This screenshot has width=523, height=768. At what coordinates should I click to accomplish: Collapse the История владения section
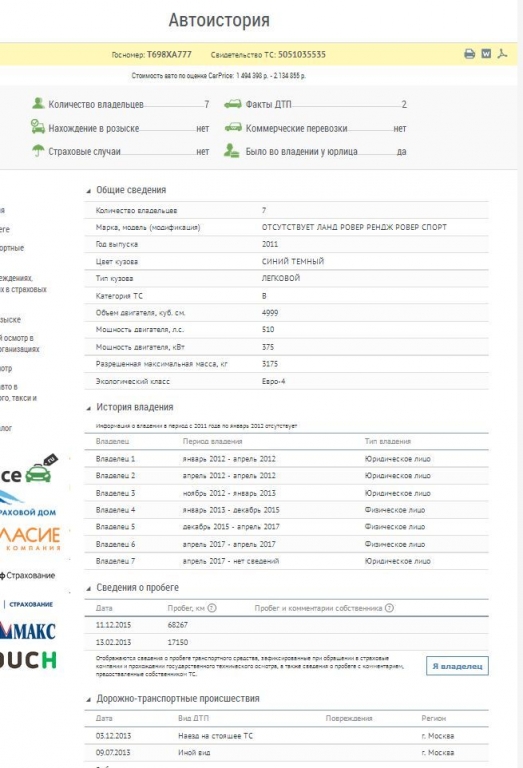89,408
